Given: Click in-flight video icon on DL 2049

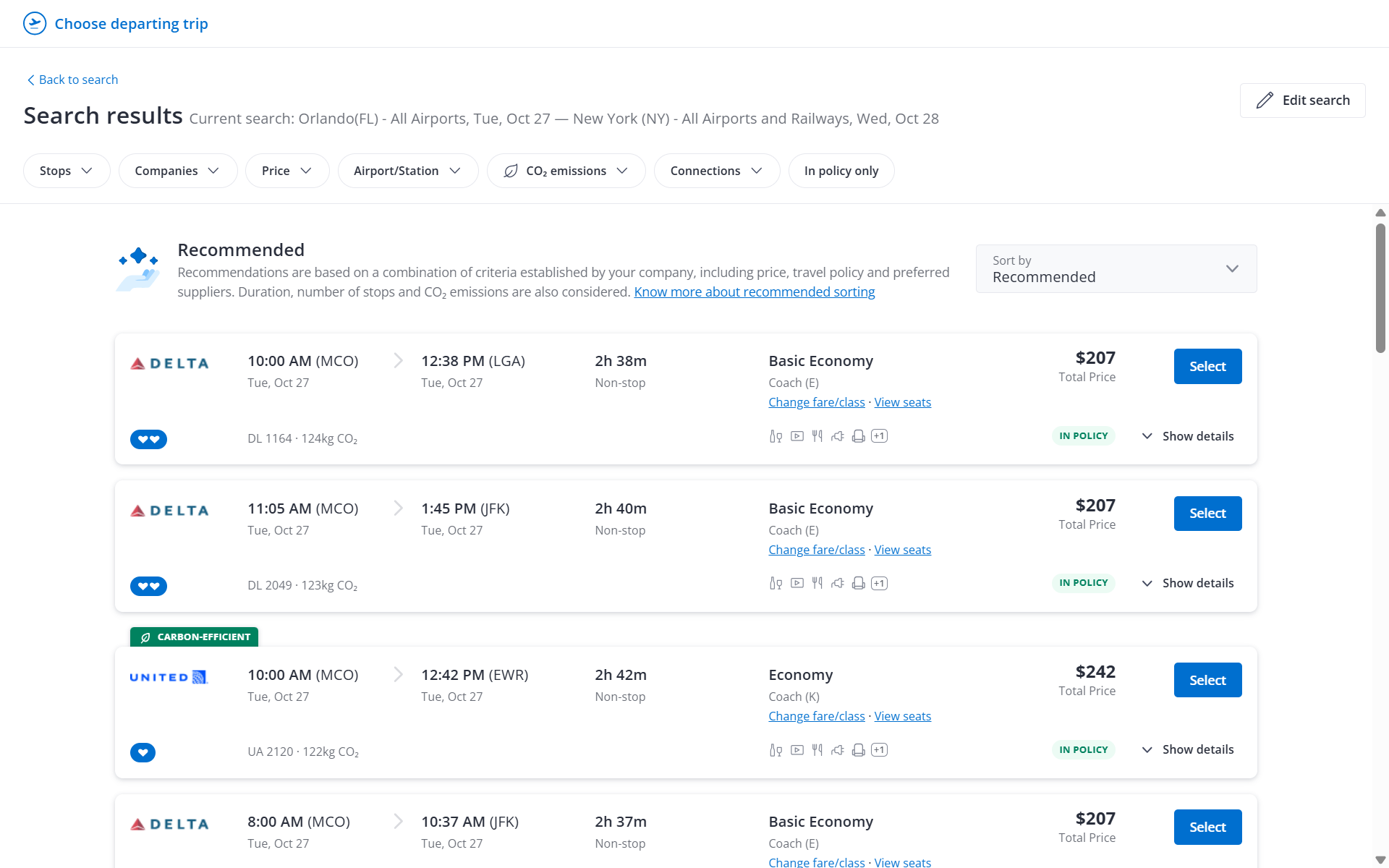Looking at the screenshot, I should point(797,583).
